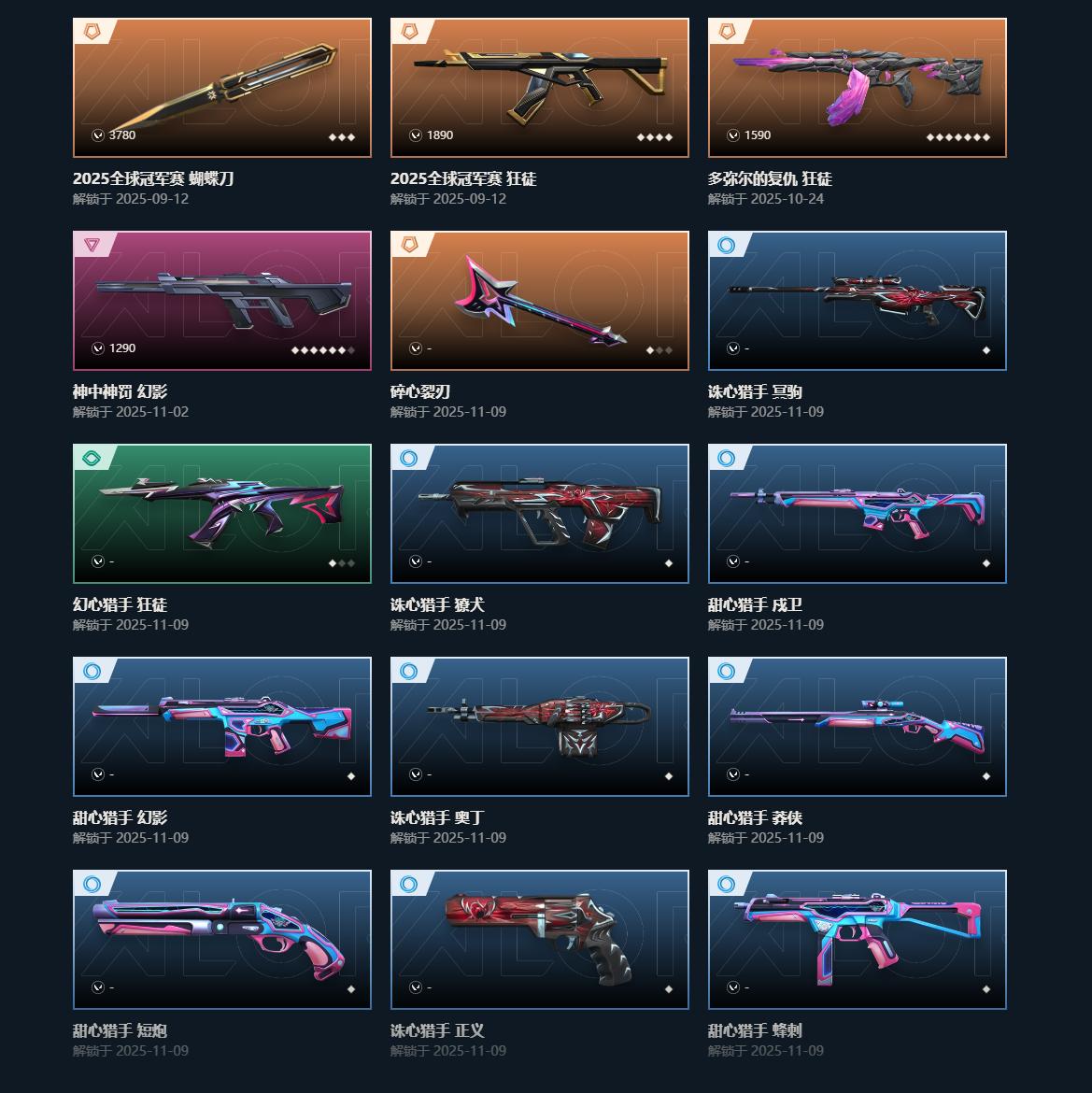Viewport: 1092px width, 1093px height.
Task: Open the 2025全球冠军赛 蝴蝶刀 skin card
Action: [x=221, y=87]
